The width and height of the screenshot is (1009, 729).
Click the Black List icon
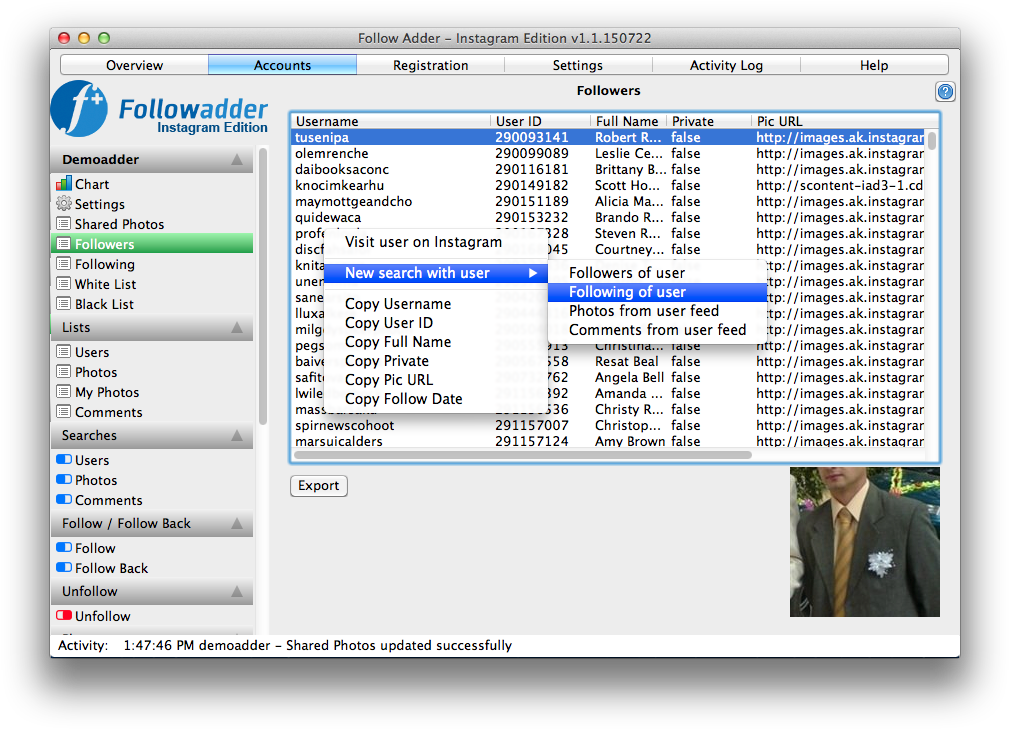click(x=64, y=304)
